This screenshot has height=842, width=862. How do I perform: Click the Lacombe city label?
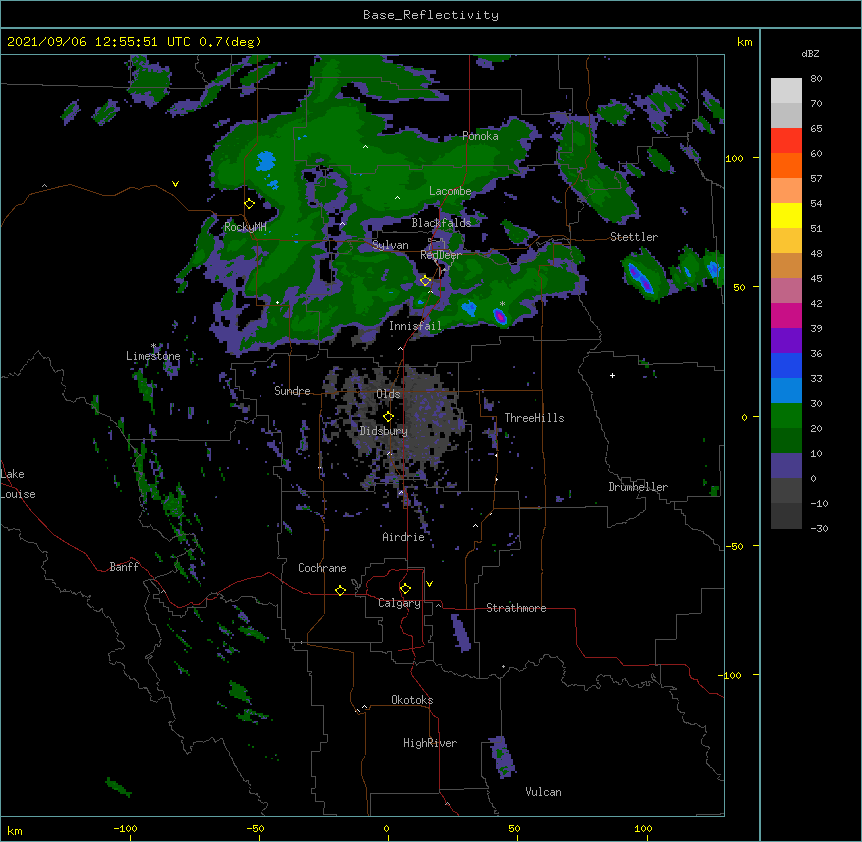[450, 191]
